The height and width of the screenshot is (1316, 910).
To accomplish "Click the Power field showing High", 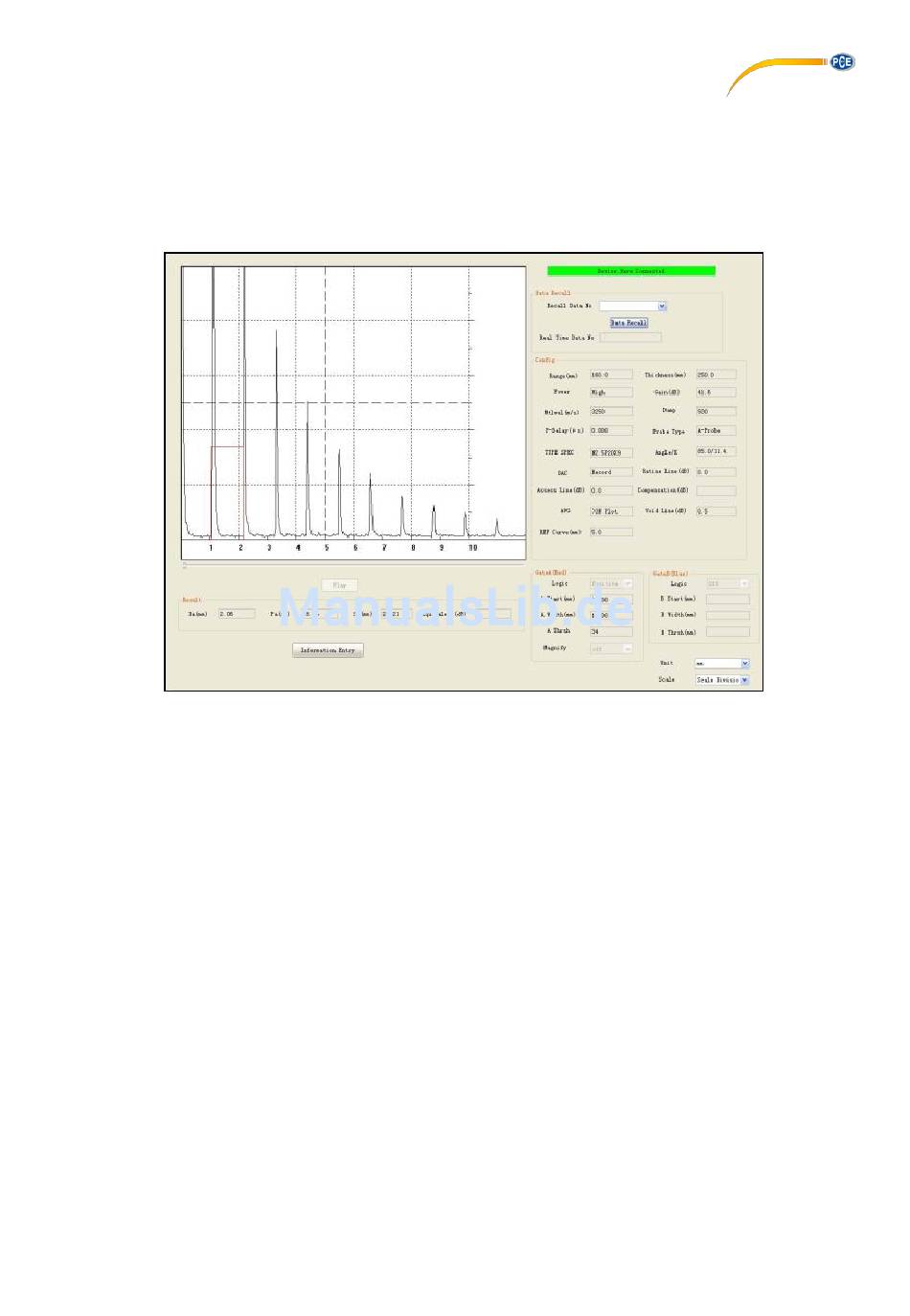I will click(x=611, y=392).
